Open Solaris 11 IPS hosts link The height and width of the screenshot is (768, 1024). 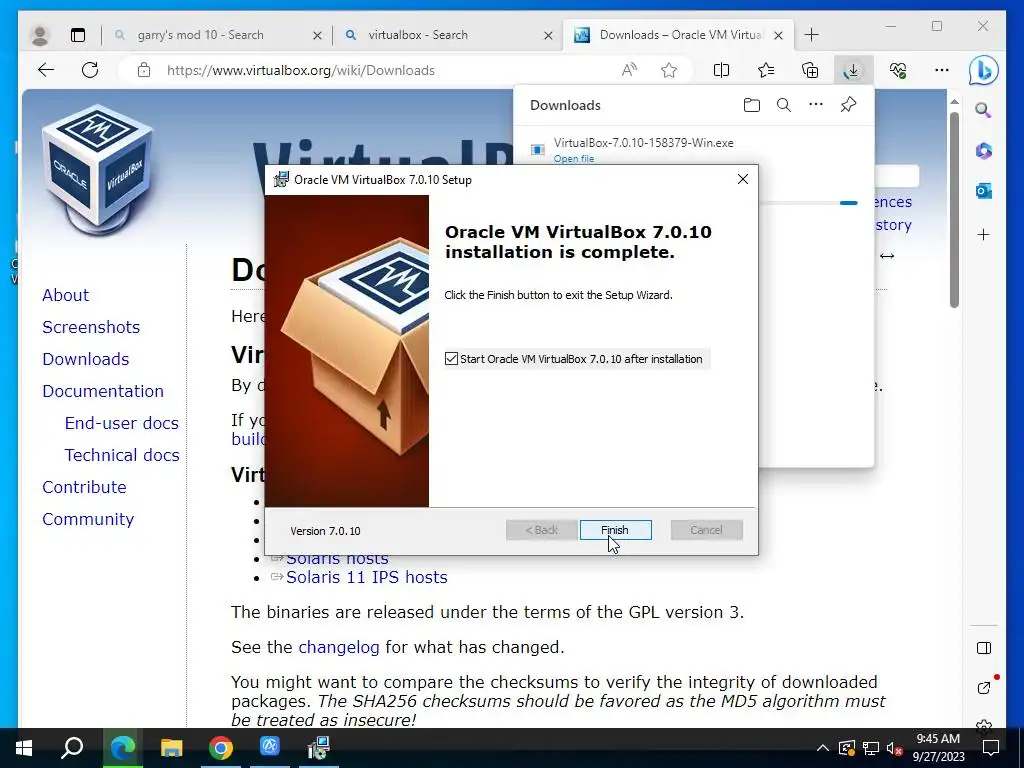tap(366, 577)
